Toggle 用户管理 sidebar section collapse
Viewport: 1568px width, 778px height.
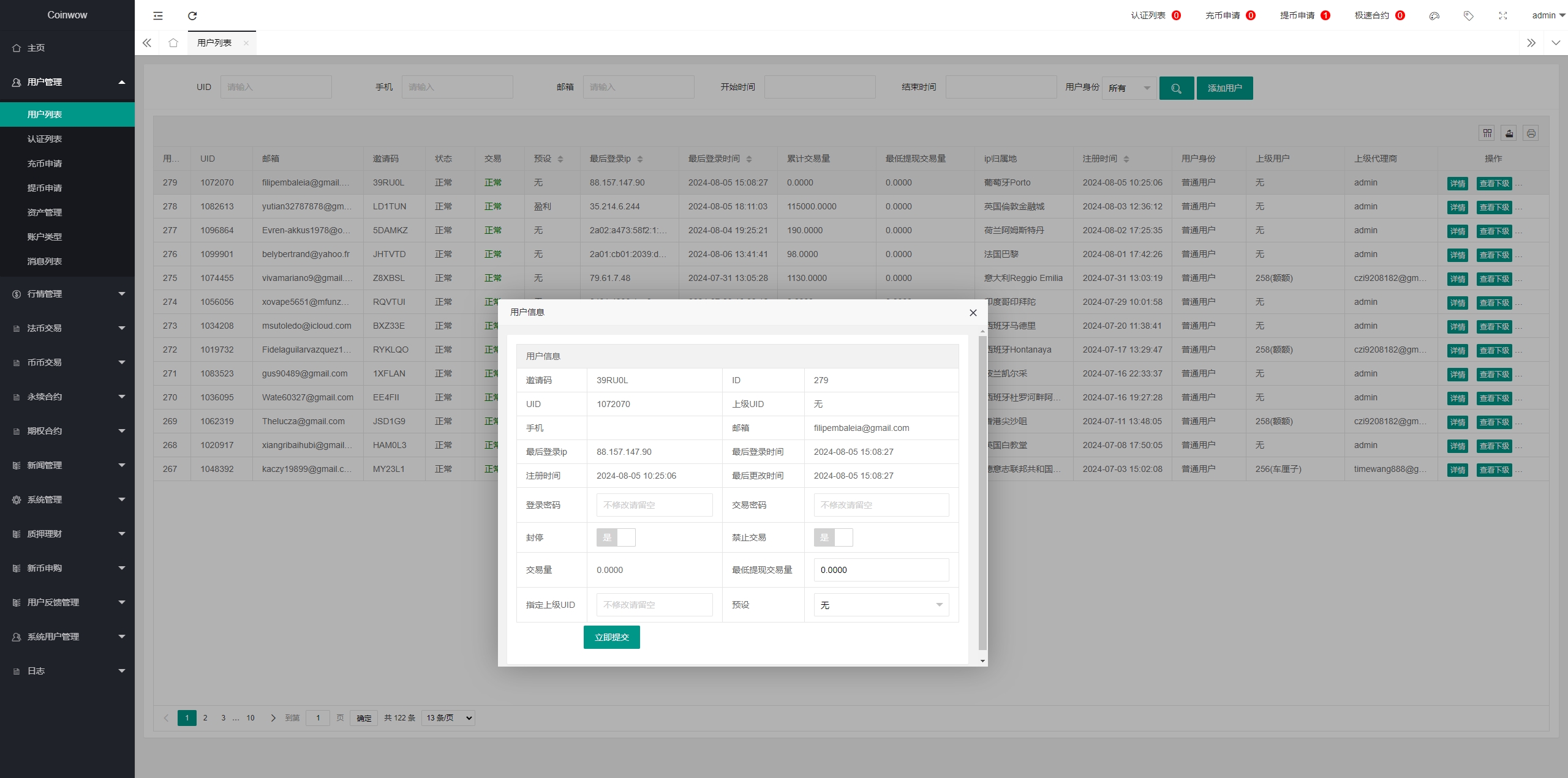click(122, 82)
